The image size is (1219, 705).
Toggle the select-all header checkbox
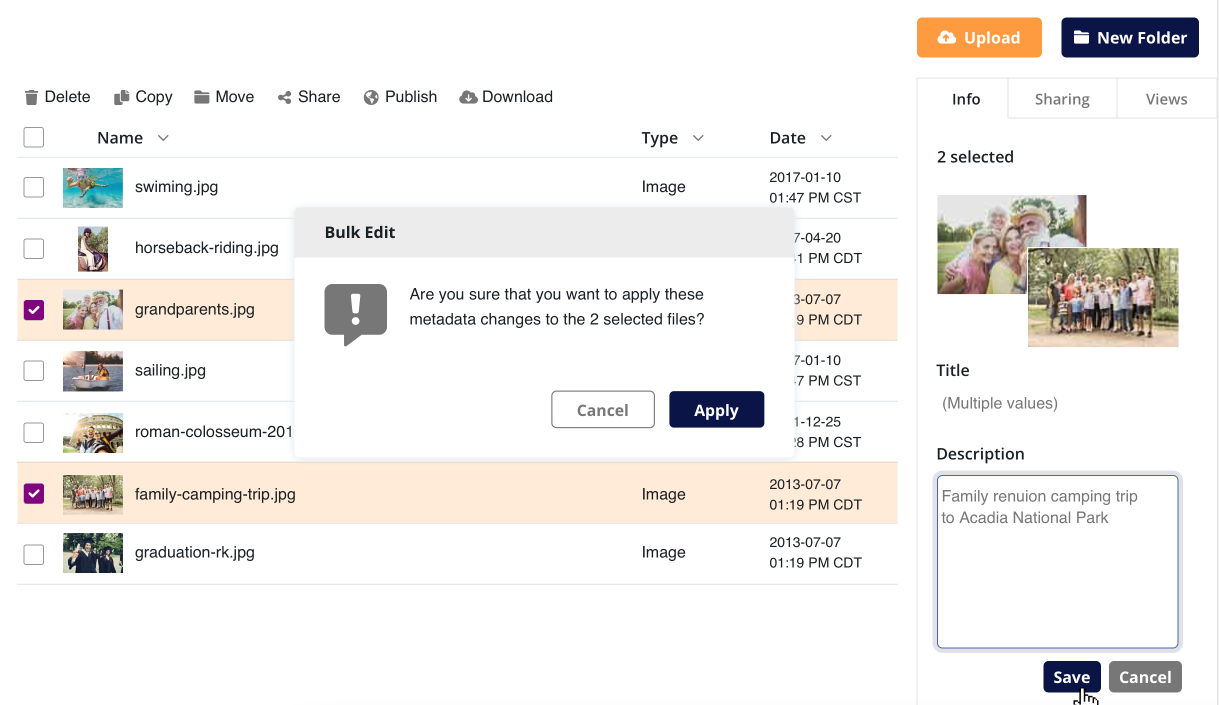tap(34, 138)
